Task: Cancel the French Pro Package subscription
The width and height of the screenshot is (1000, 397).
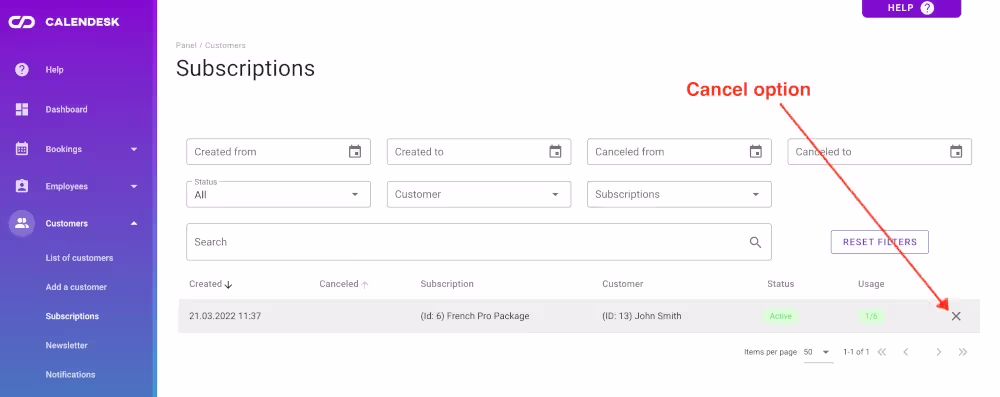Action: pos(956,316)
